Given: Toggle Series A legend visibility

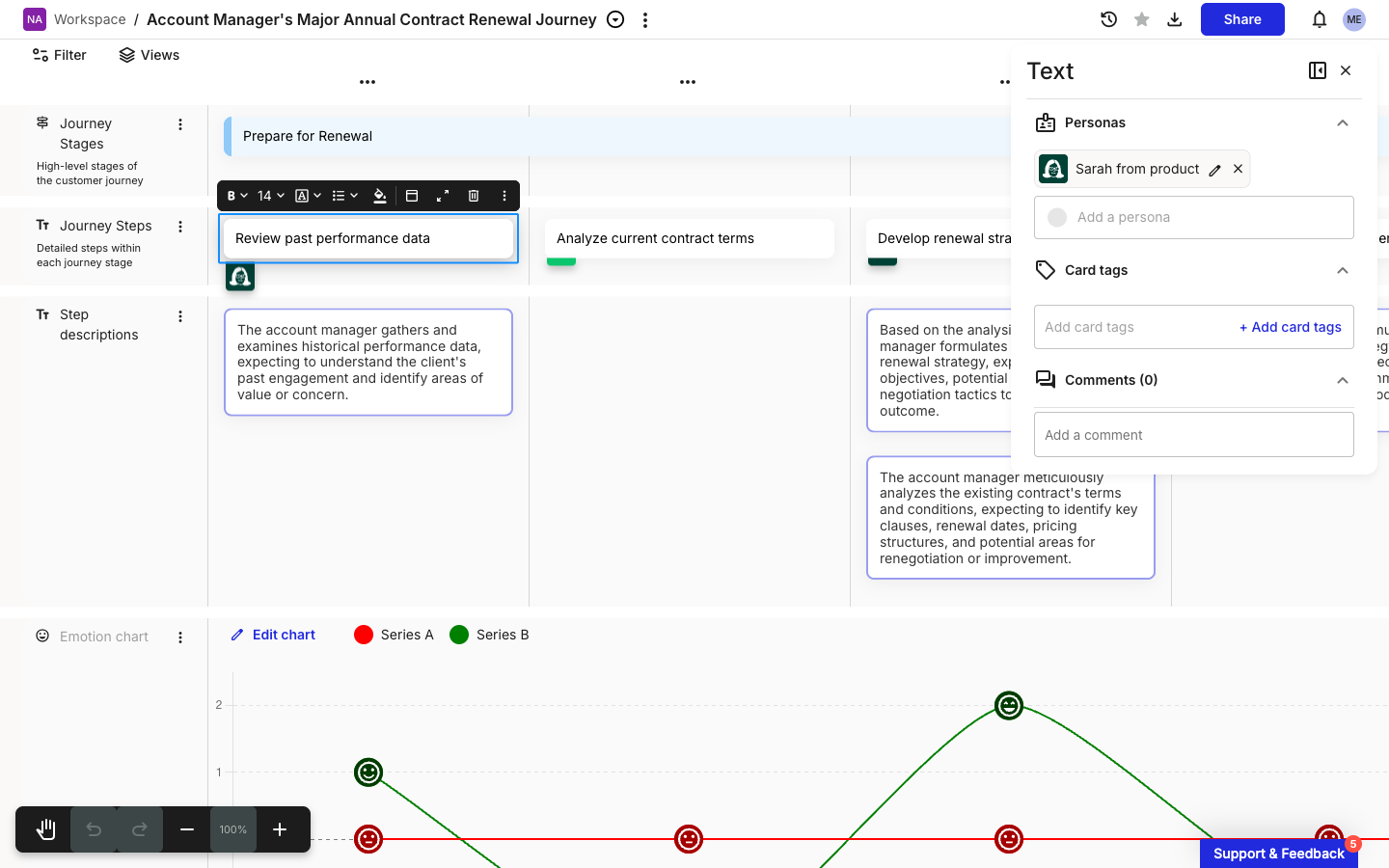Looking at the screenshot, I should (395, 635).
